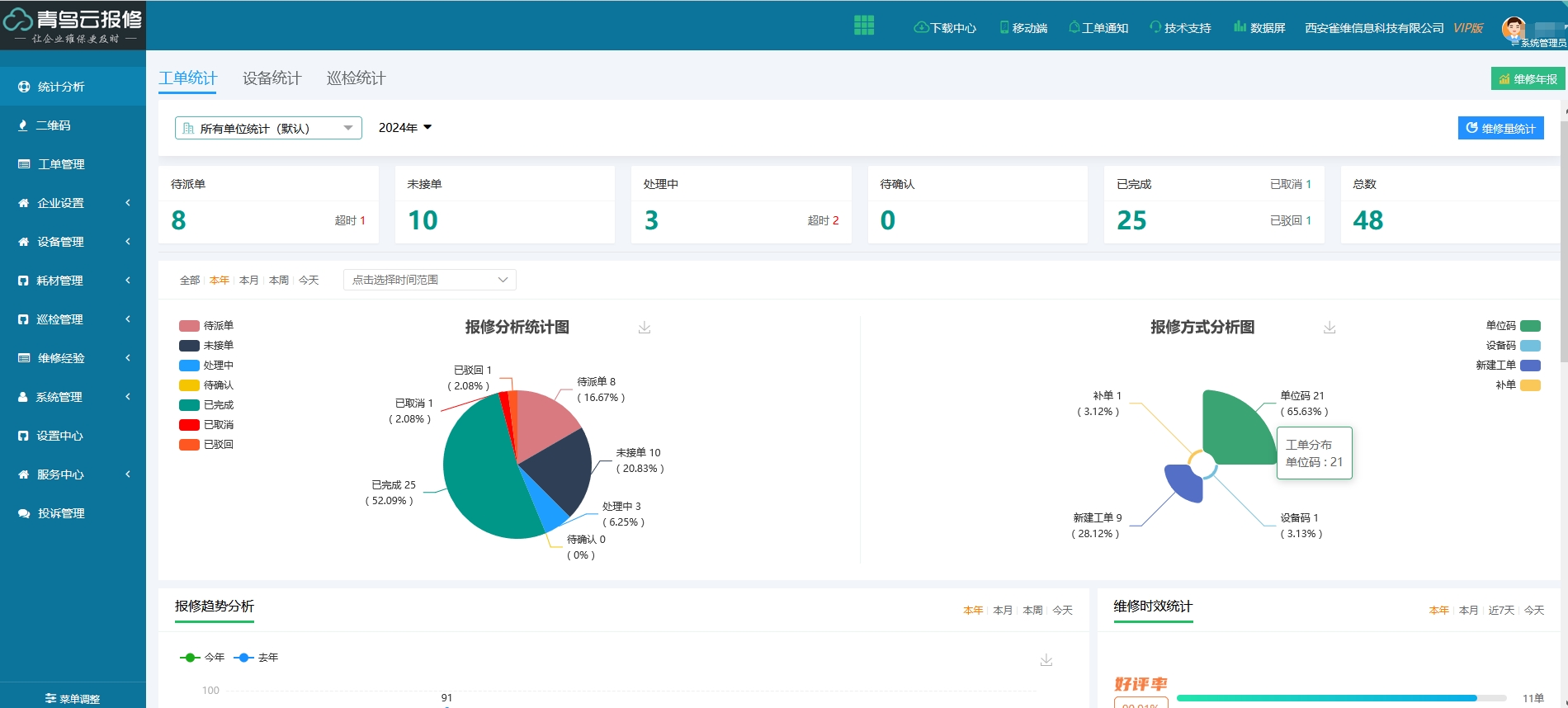Switch to the 巡检统计 tab

[x=356, y=78]
